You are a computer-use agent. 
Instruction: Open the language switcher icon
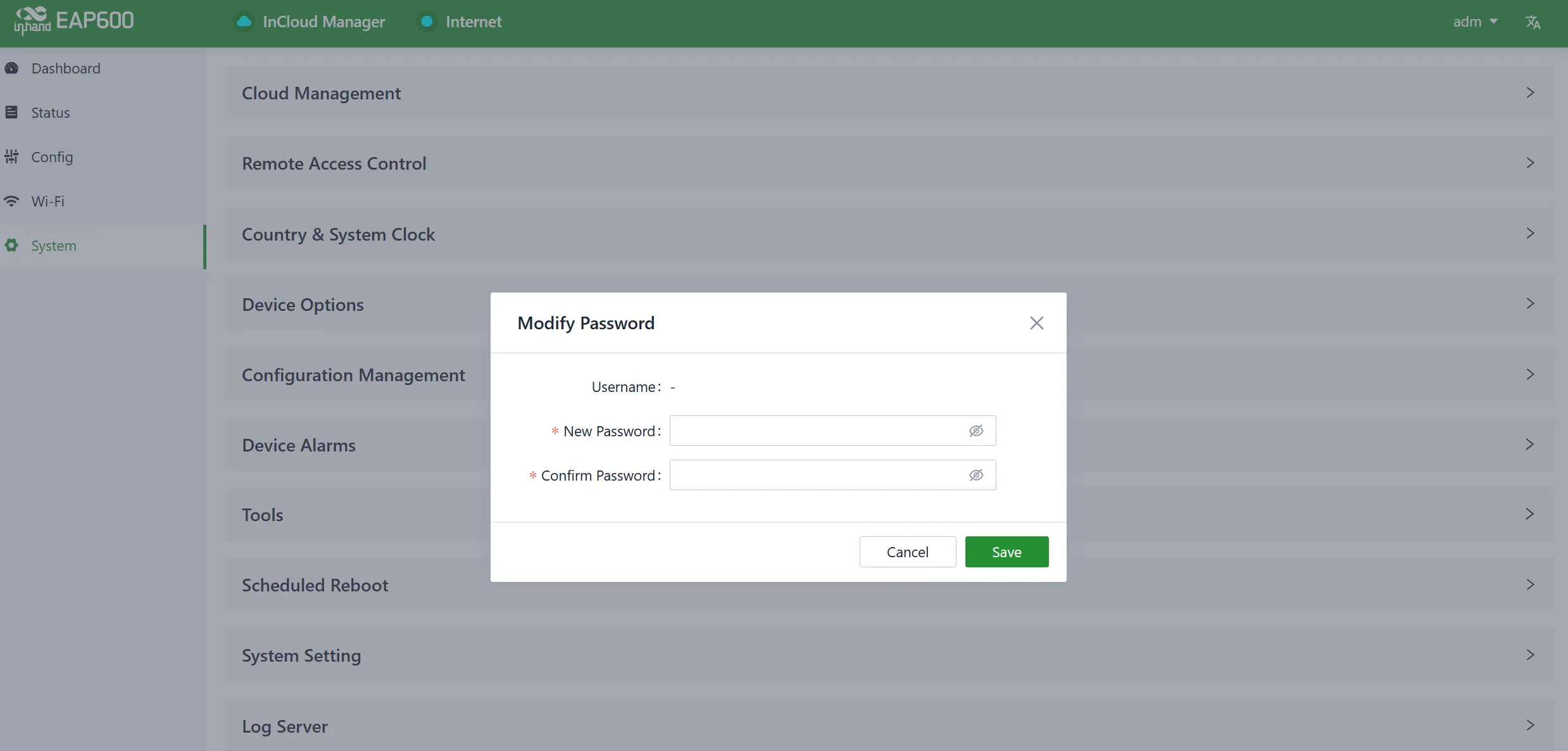click(1533, 22)
